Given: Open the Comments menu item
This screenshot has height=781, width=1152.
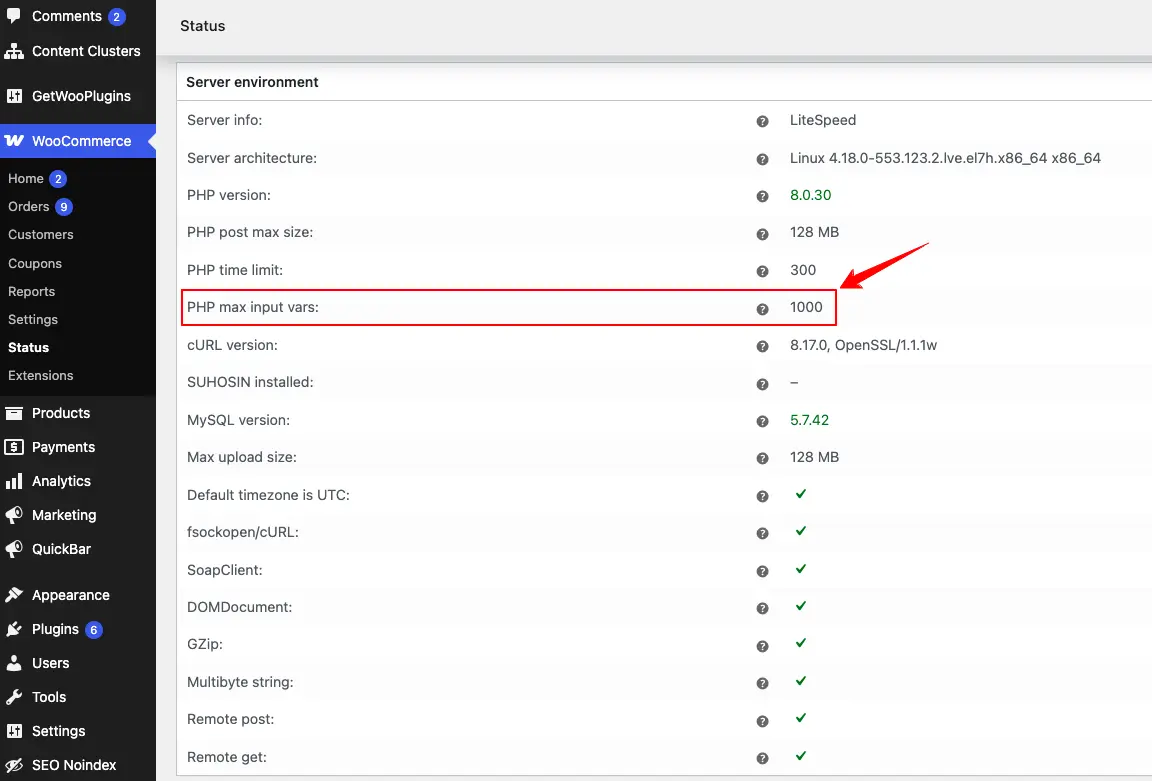Looking at the screenshot, I should click(78, 16).
